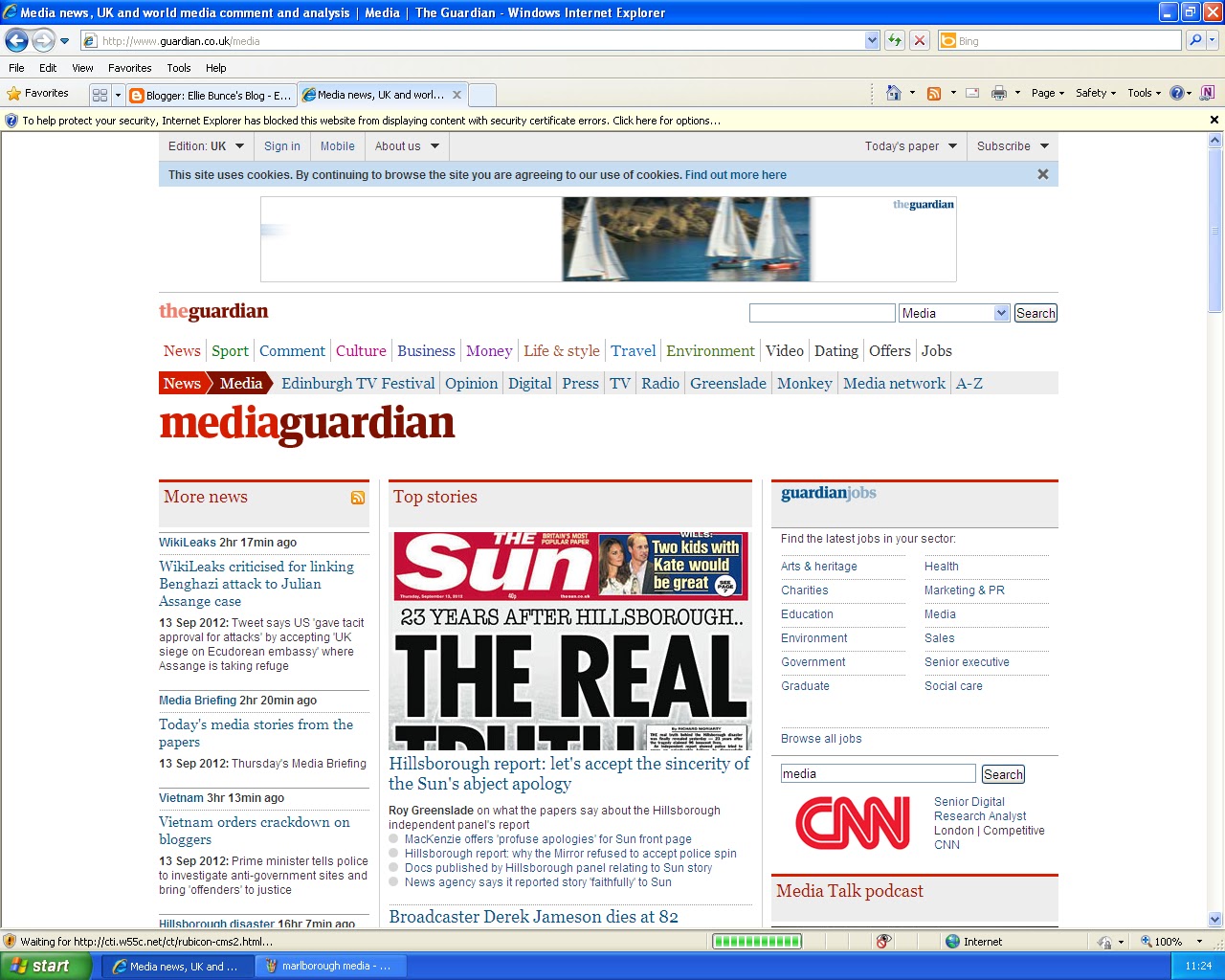Open Hillsborough report Sun apology headline

[x=569, y=773]
